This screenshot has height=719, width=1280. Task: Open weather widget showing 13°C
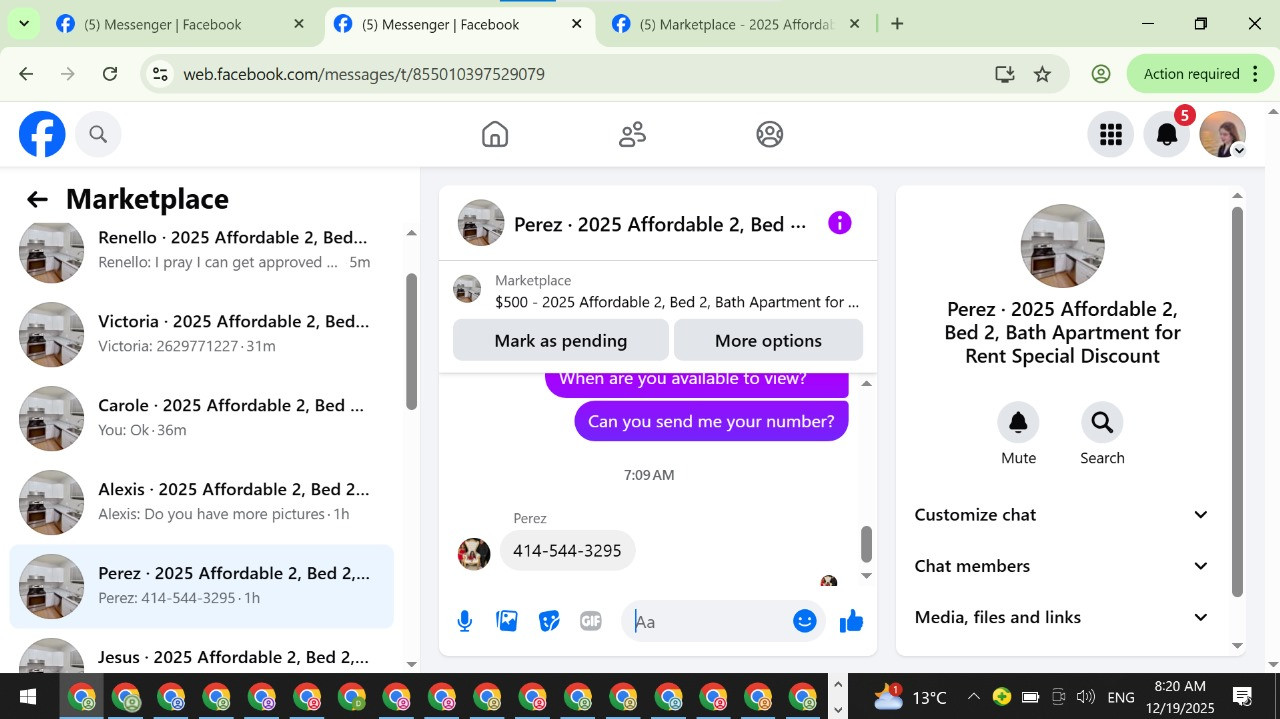pyautogui.click(x=910, y=697)
